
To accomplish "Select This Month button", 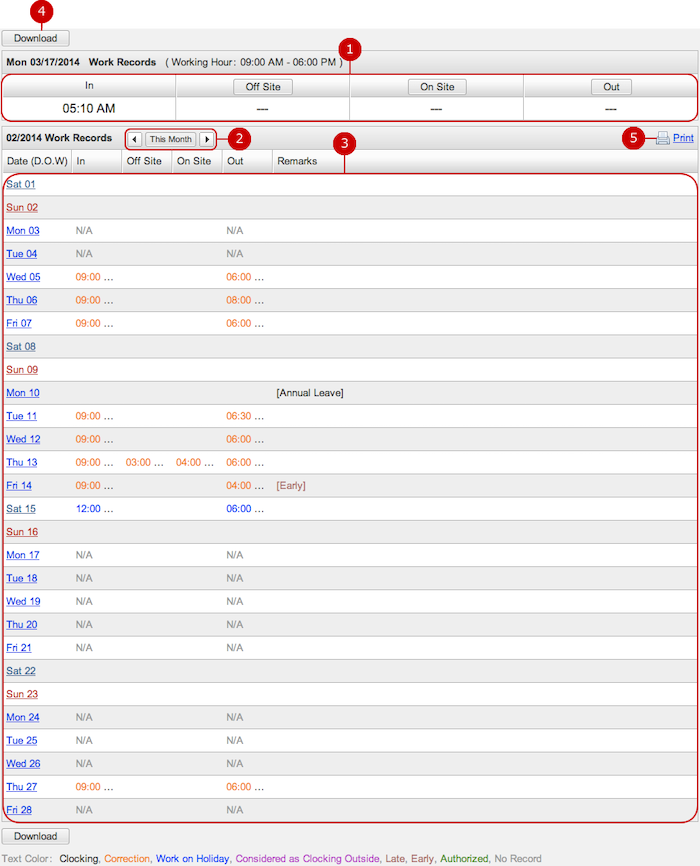I will tap(171, 139).
